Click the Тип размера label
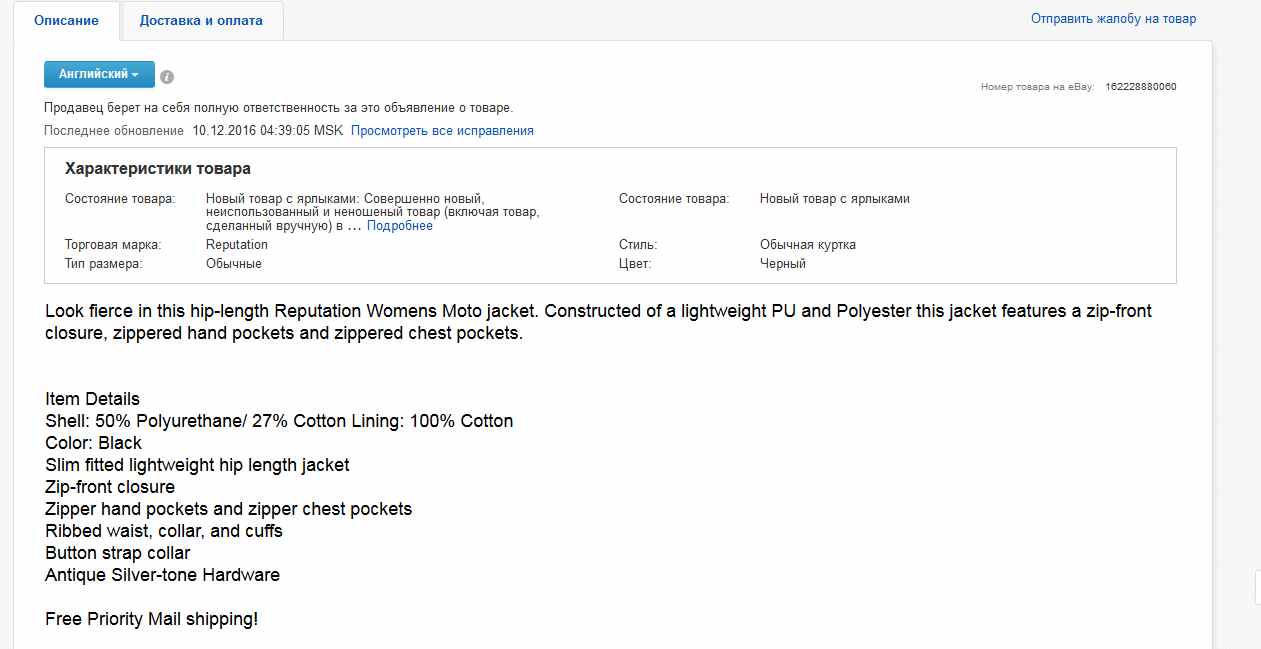1261x649 pixels. coord(104,264)
